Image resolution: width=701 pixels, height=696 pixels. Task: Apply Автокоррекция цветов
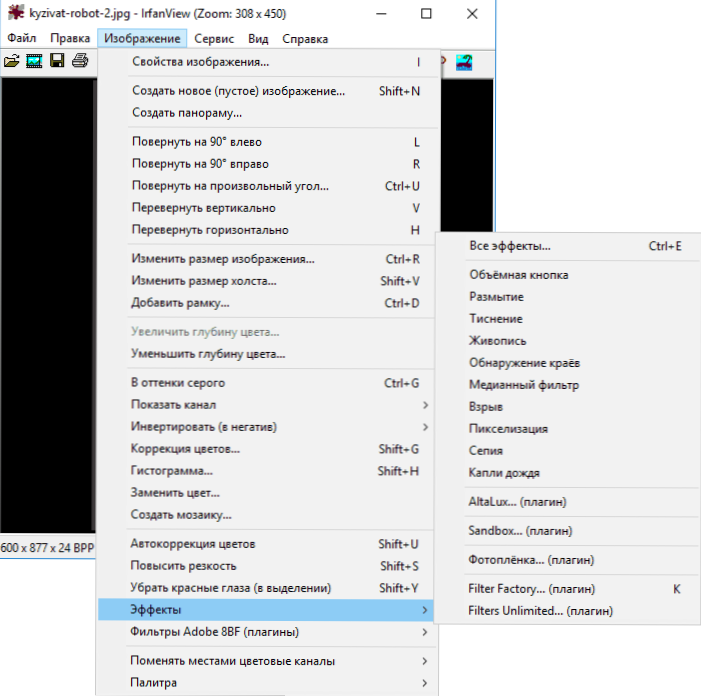pos(267,544)
